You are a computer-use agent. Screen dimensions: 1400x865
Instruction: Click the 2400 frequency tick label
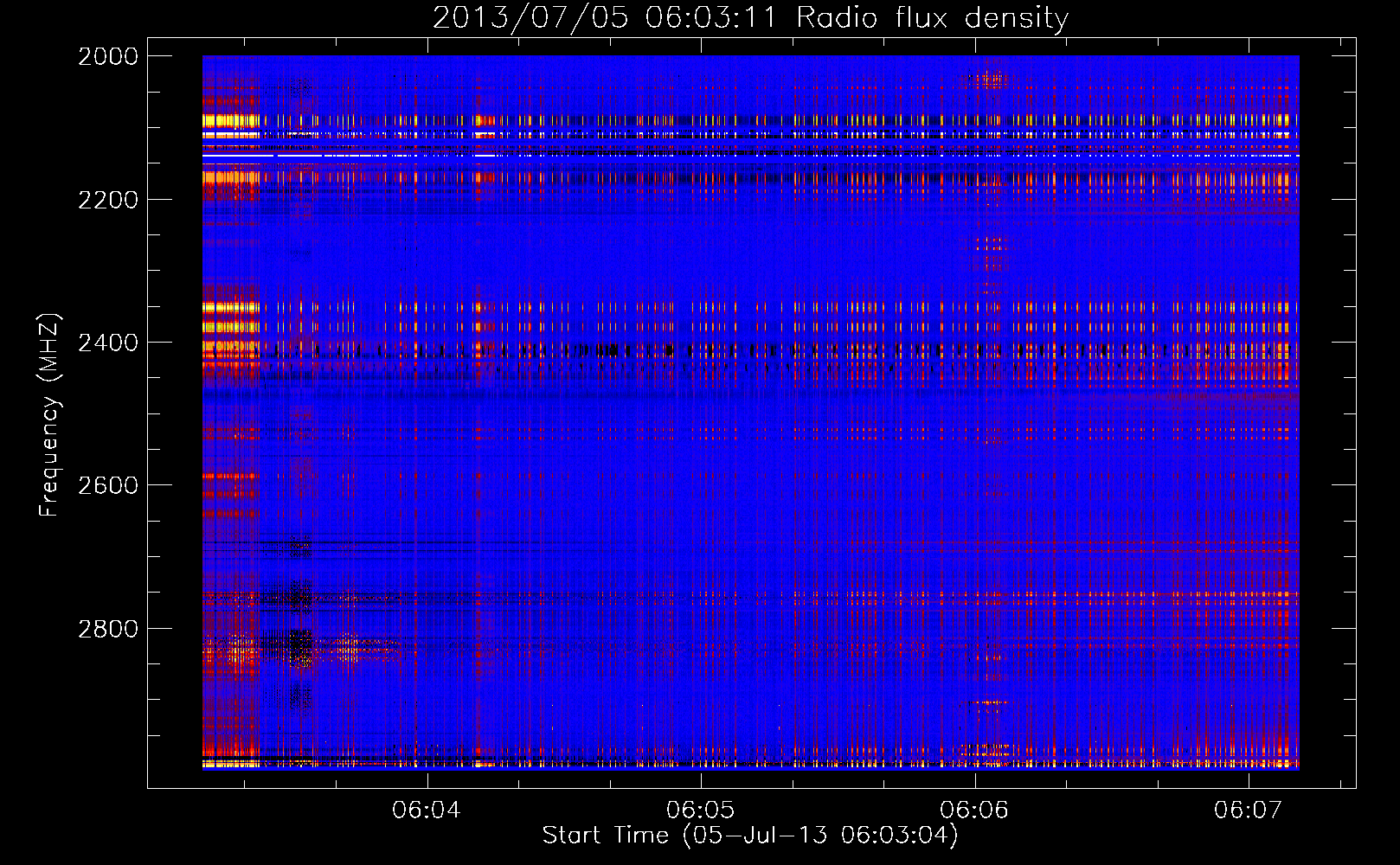[x=108, y=343]
